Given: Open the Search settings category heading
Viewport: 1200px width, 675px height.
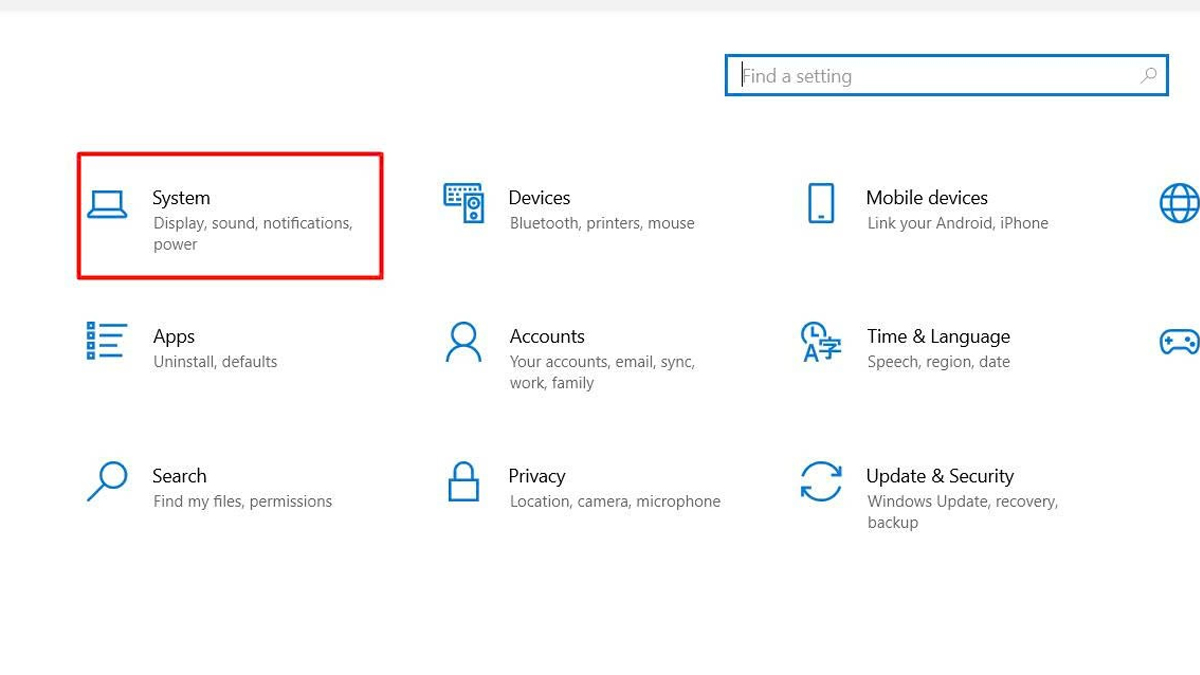Looking at the screenshot, I should pos(179,476).
